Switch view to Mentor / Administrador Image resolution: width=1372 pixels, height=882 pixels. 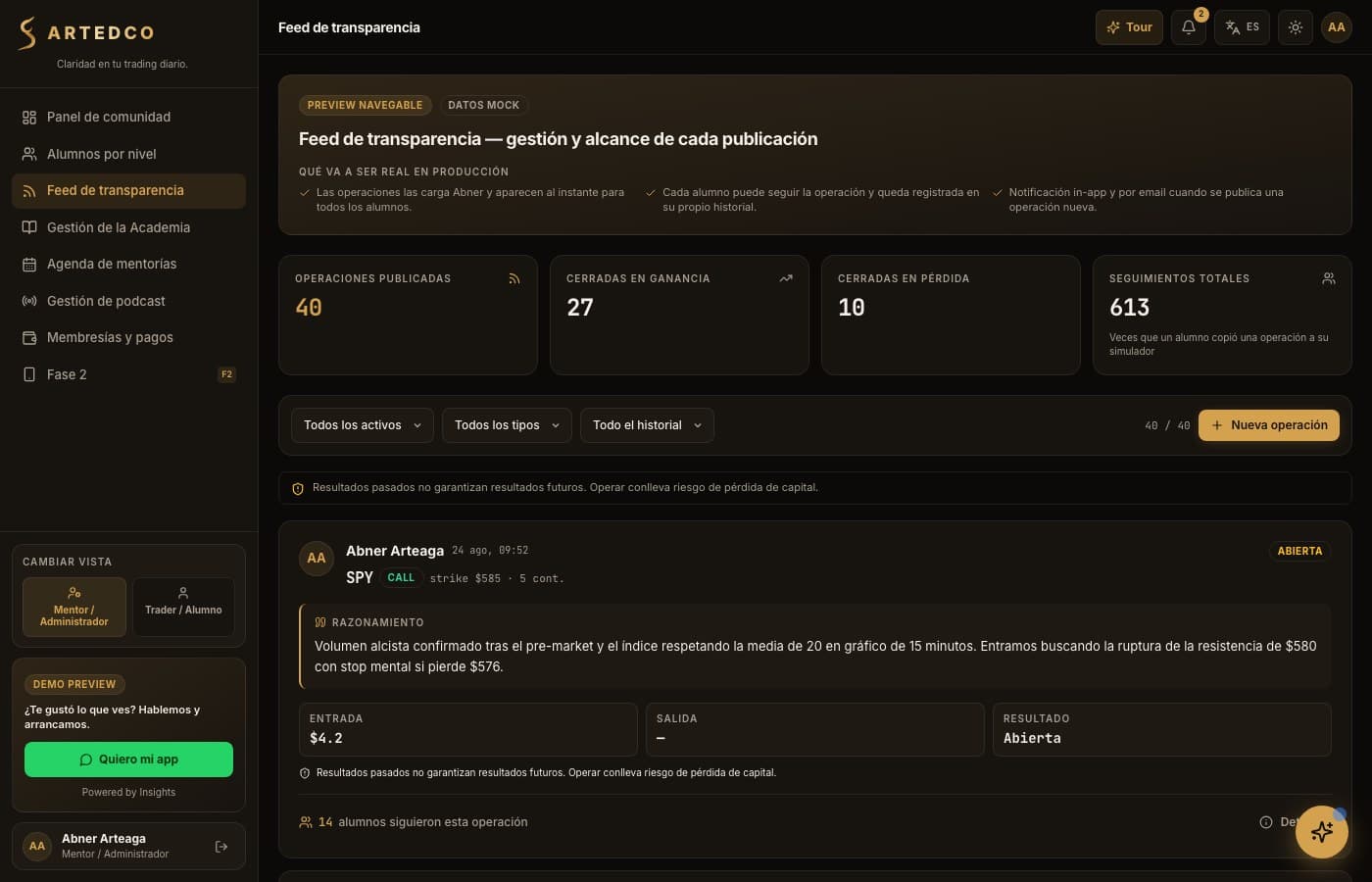pos(74,608)
